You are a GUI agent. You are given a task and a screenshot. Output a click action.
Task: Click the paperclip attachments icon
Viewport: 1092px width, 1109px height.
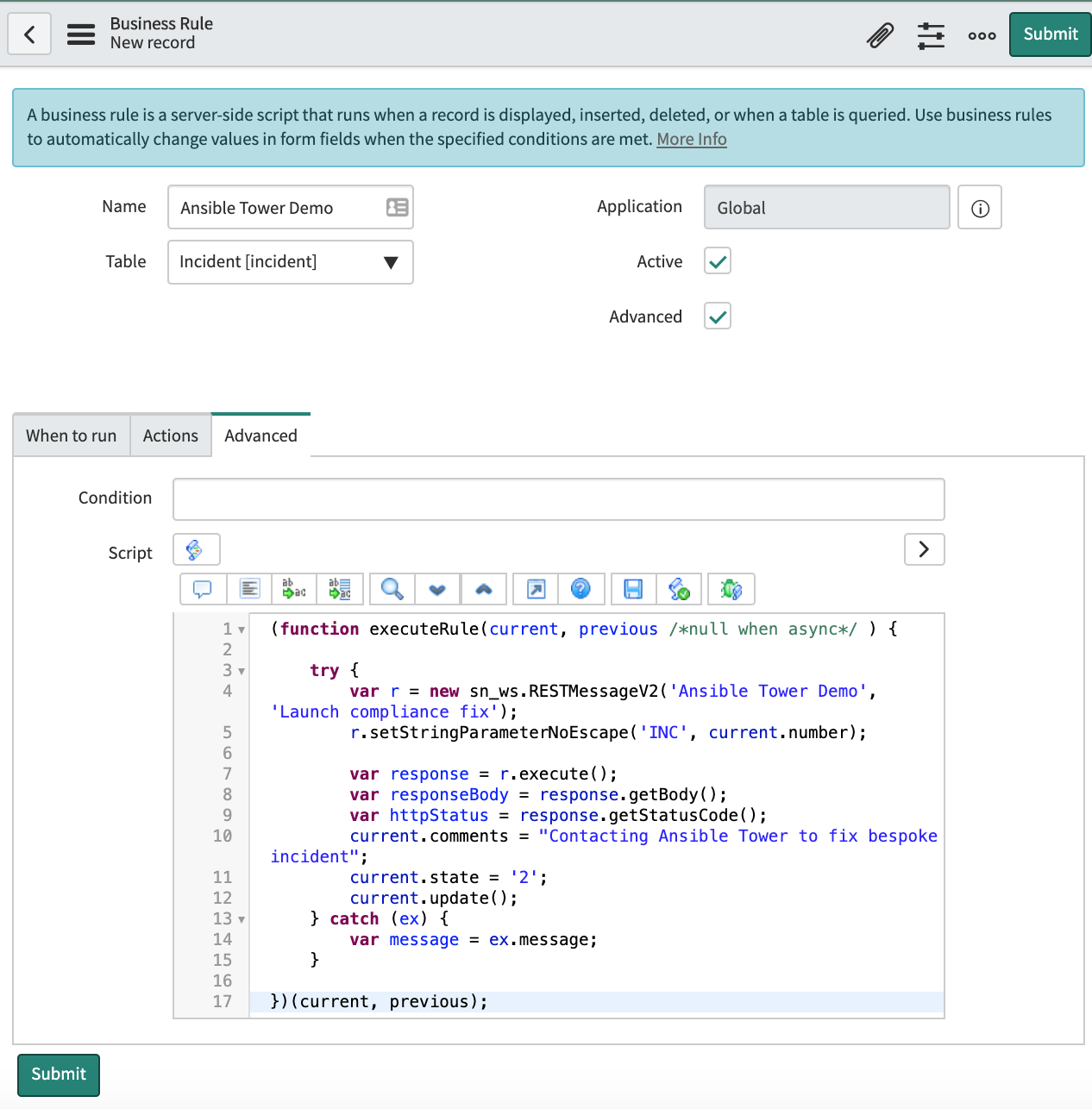(880, 35)
